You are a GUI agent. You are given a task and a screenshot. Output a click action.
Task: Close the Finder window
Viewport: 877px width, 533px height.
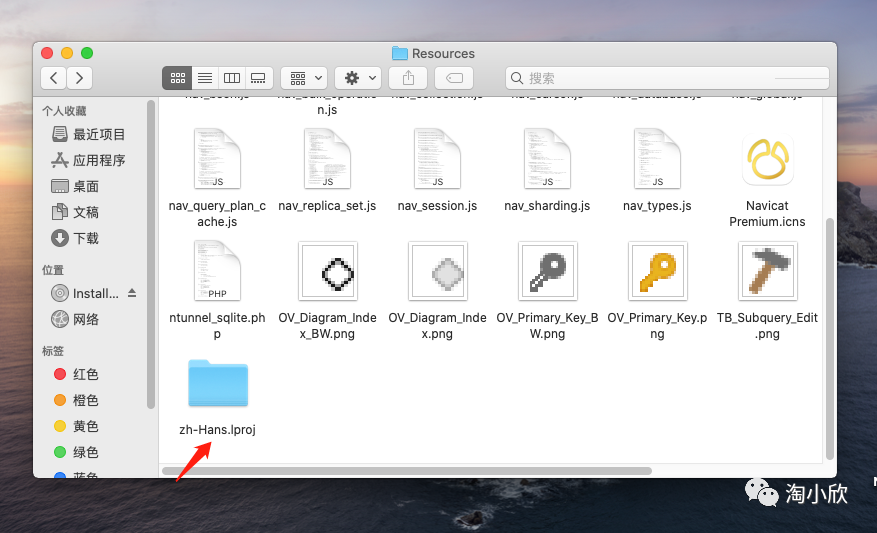[47, 53]
